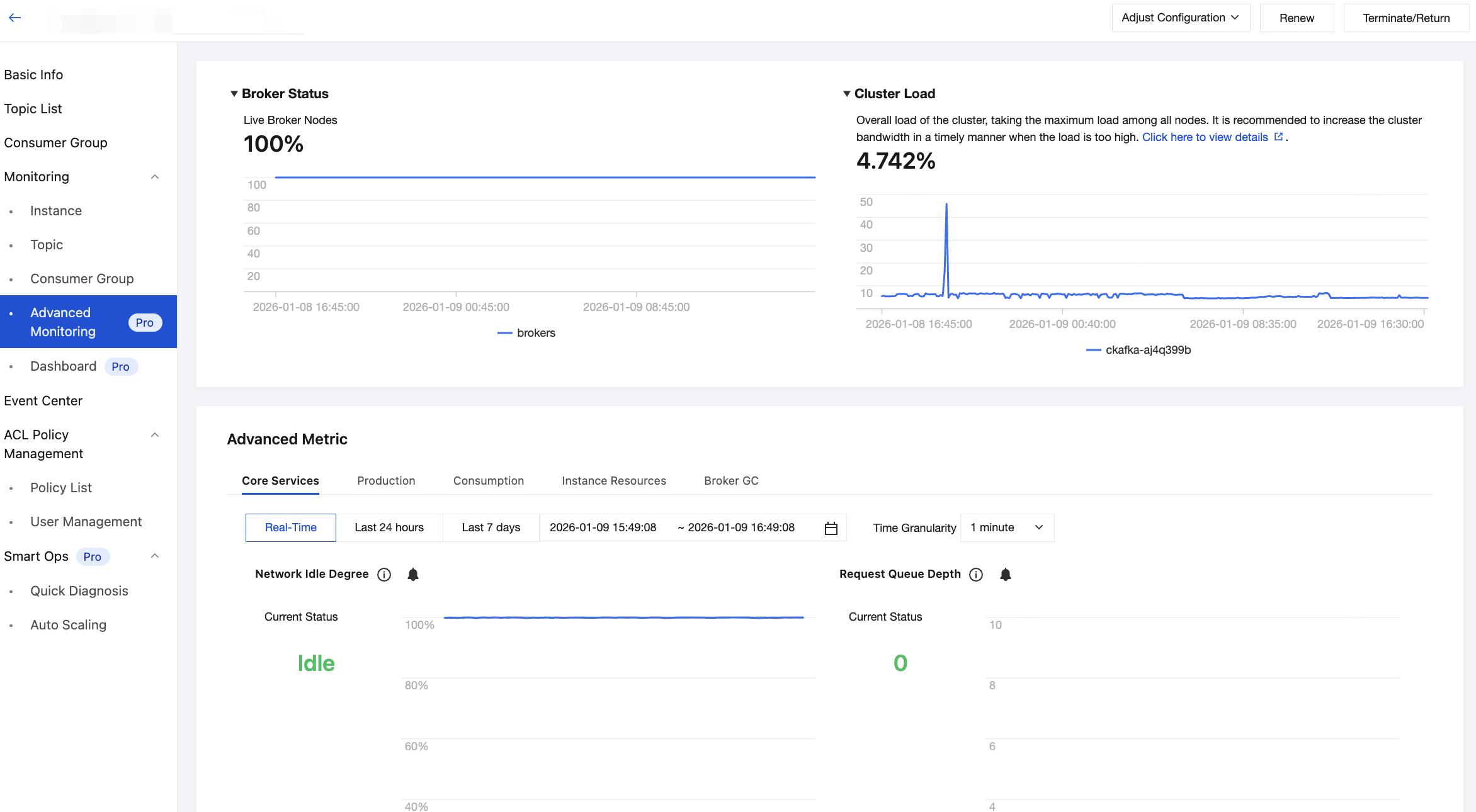Click Network Idle Degree alarm bell
Viewport: 1476px width, 812px height.
413,575
